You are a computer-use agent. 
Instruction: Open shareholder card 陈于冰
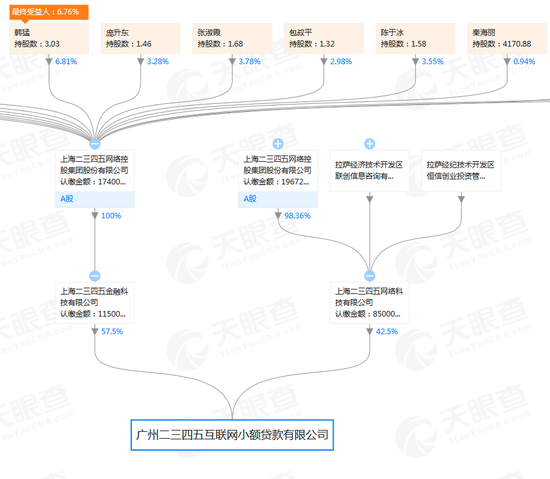pyautogui.click(x=415, y=38)
